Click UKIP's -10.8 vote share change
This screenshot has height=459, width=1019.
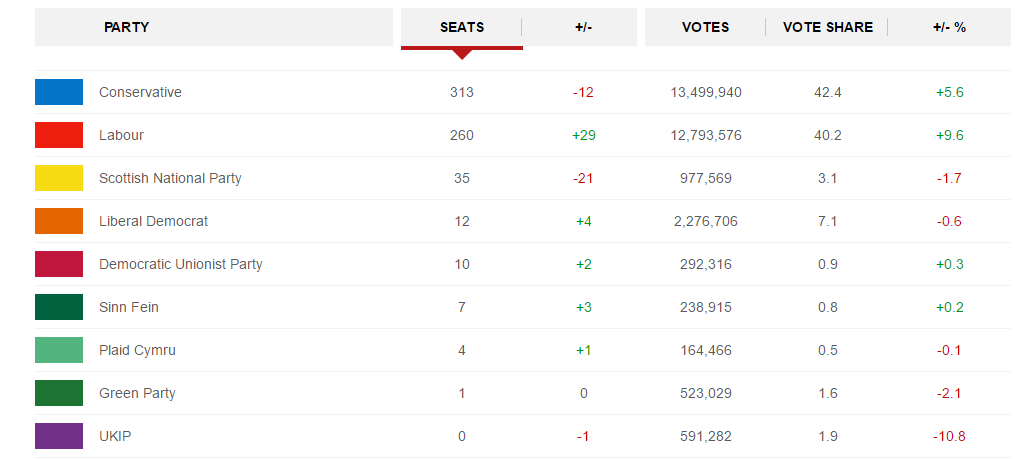tap(949, 436)
